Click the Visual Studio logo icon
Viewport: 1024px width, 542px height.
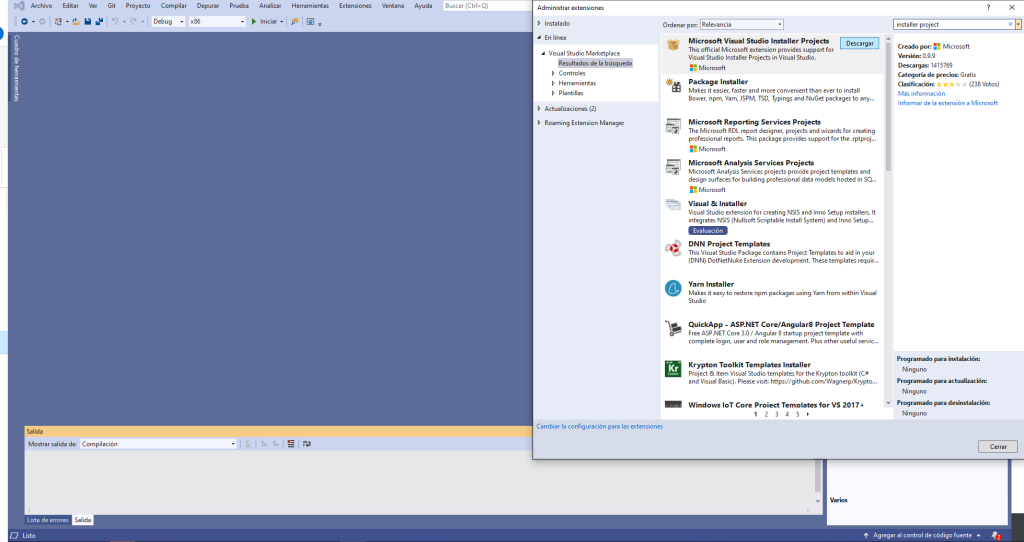pyautogui.click(x=19, y=6)
